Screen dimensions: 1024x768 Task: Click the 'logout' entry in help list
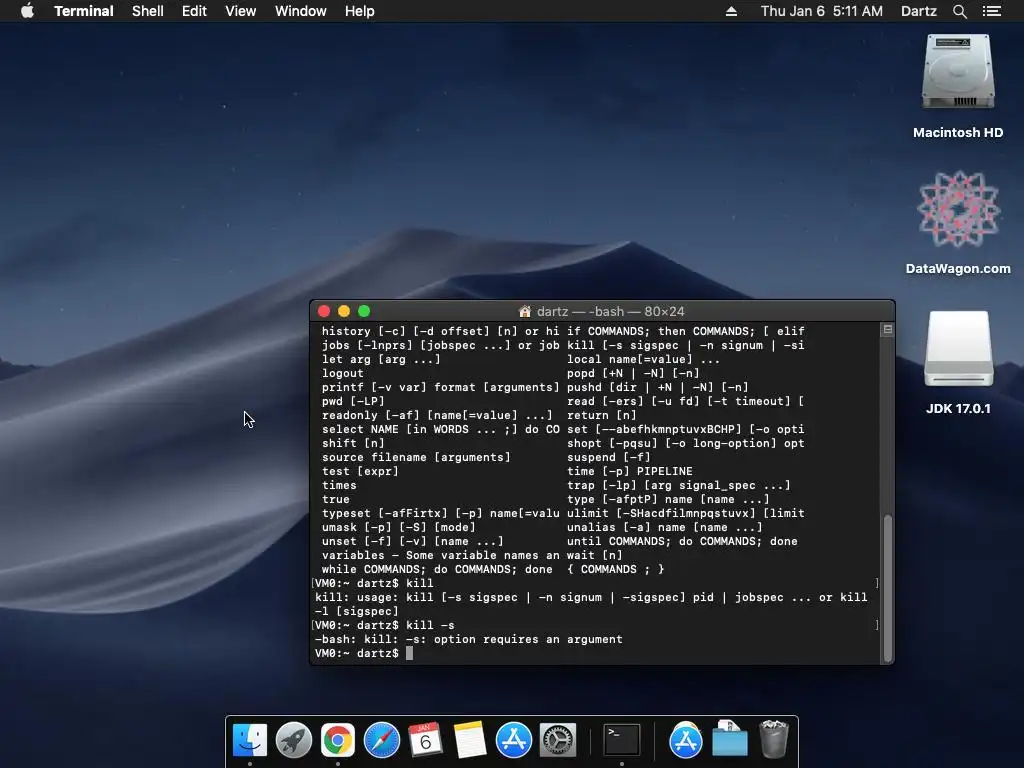pos(342,373)
